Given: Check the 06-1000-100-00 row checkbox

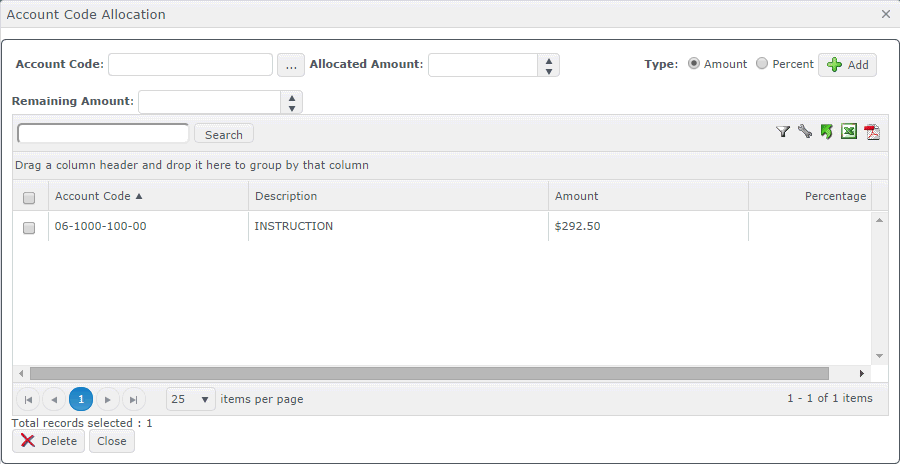Looking at the screenshot, I should pos(29,227).
